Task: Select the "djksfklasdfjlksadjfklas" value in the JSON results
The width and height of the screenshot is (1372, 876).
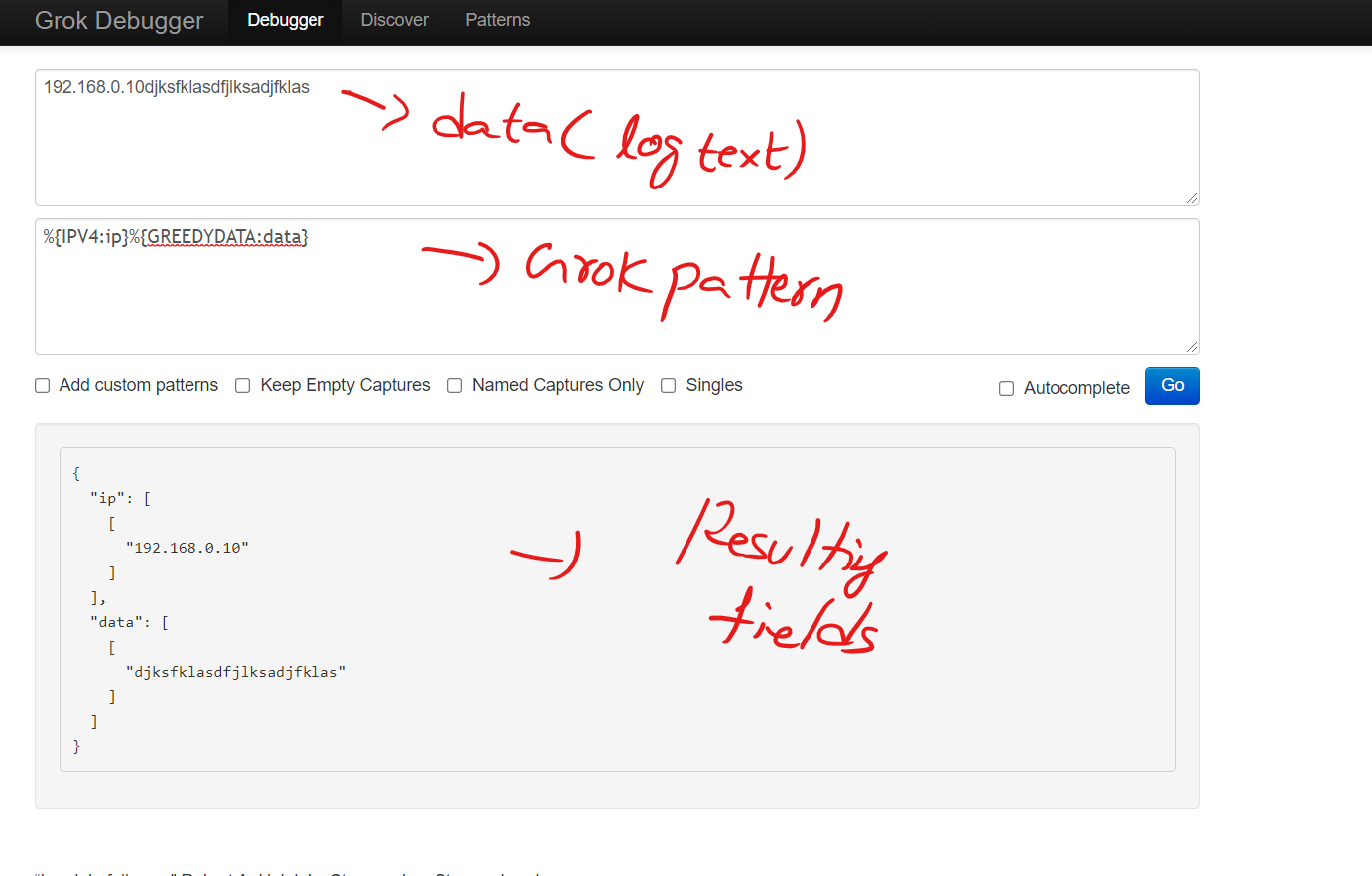Action: pos(236,672)
